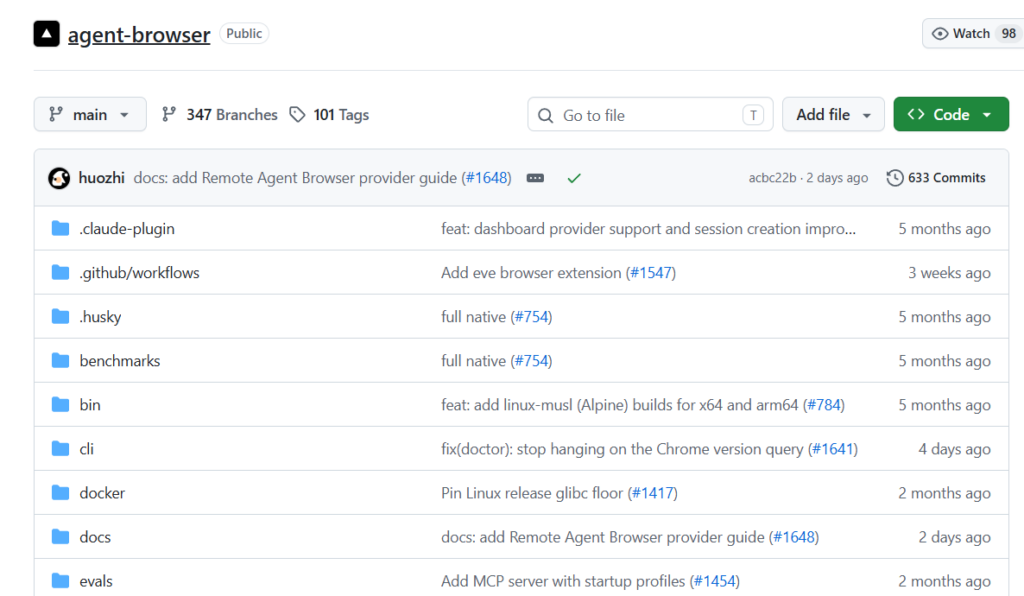Screen dimensions: 1024x596
Task: Click 'Public' visibility badge
Action: pyautogui.click(x=244, y=33)
